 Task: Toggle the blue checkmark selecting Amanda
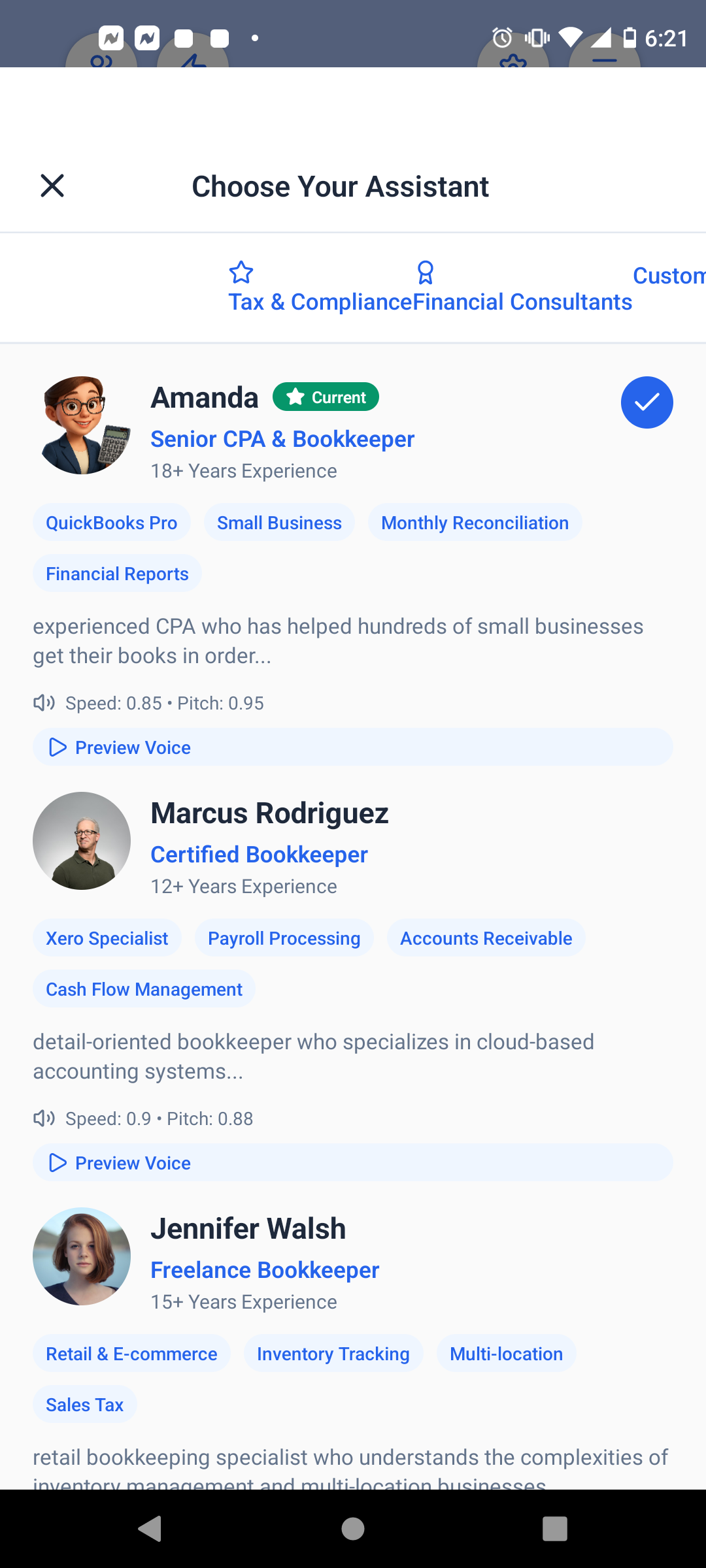coord(647,402)
